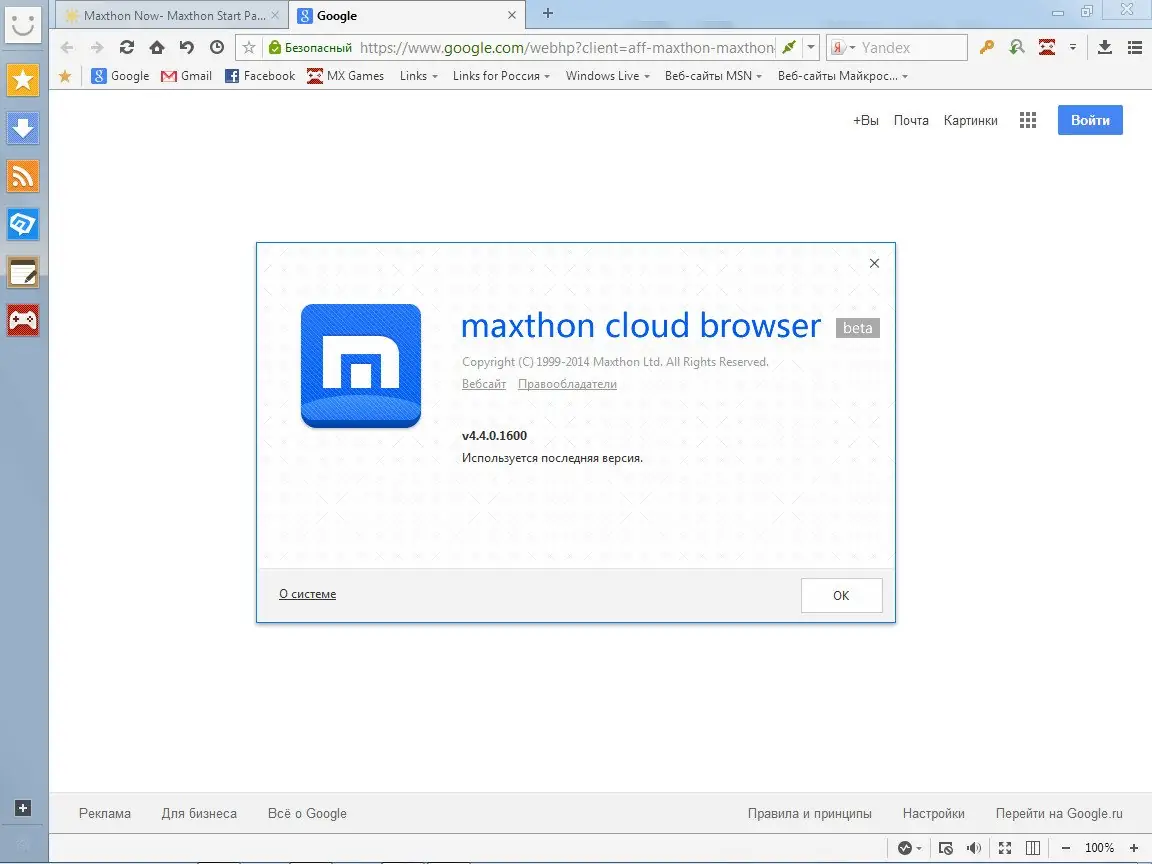Go back to previous page
Viewport: 1152px width, 864px height.
tap(67, 48)
